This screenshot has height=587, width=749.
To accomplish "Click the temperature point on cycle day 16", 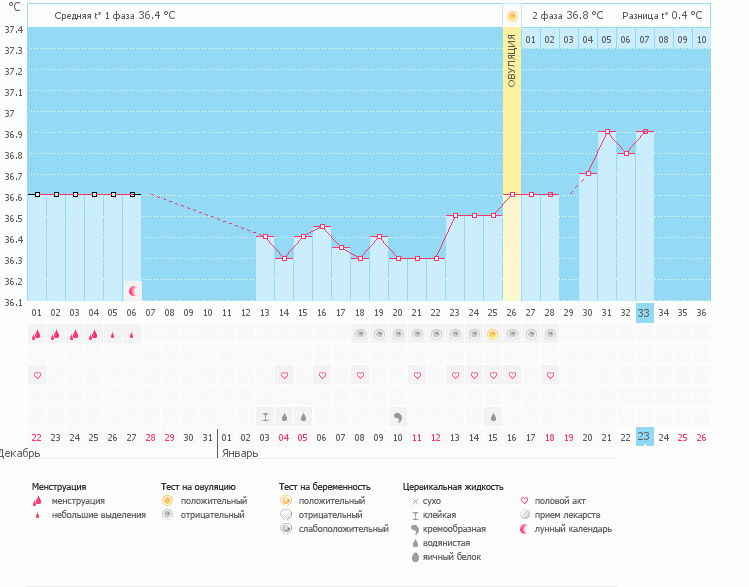I will (x=322, y=226).
